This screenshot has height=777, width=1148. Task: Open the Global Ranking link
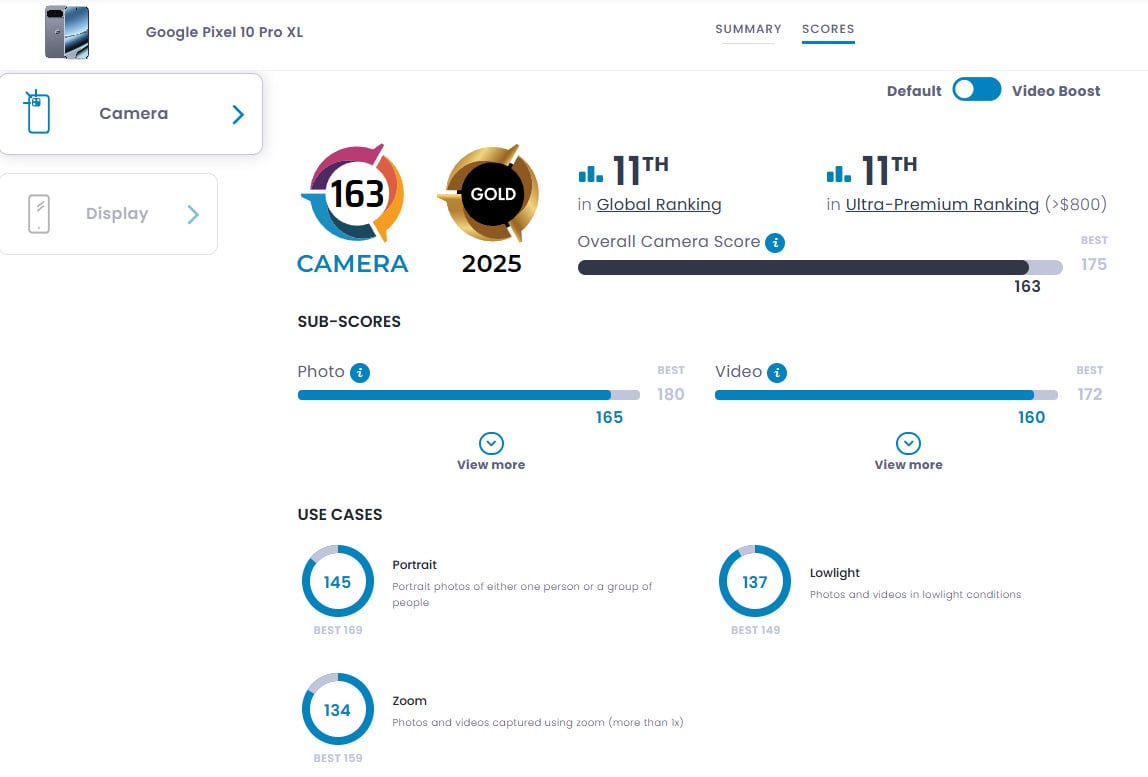(x=659, y=205)
